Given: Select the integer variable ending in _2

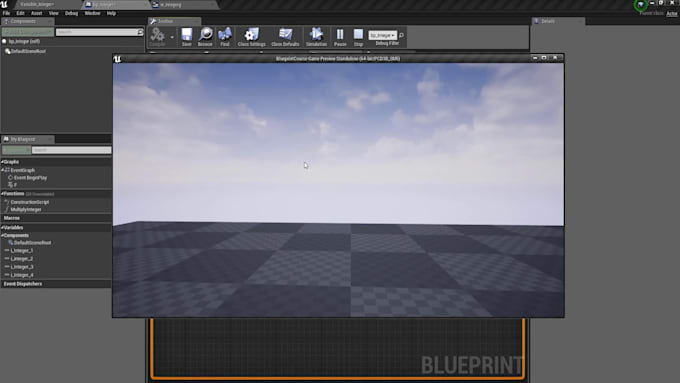Looking at the screenshot, I should pyautogui.click(x=22, y=259).
